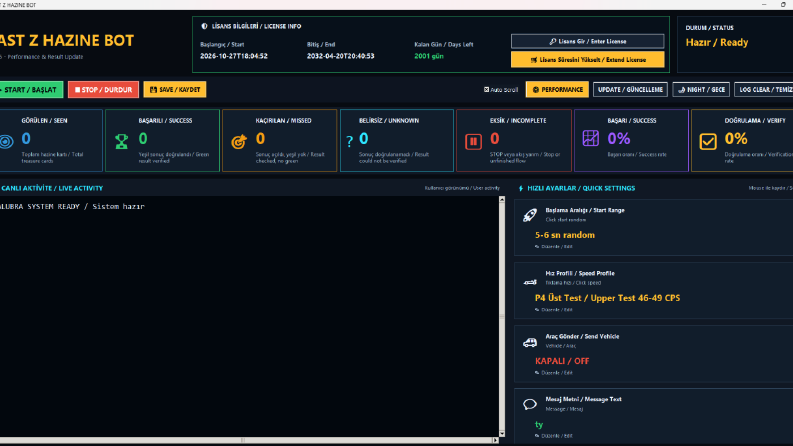Screen dimensions: 793x446
Task: Toggle the Auto Scroll checkbox
Action: point(487,90)
